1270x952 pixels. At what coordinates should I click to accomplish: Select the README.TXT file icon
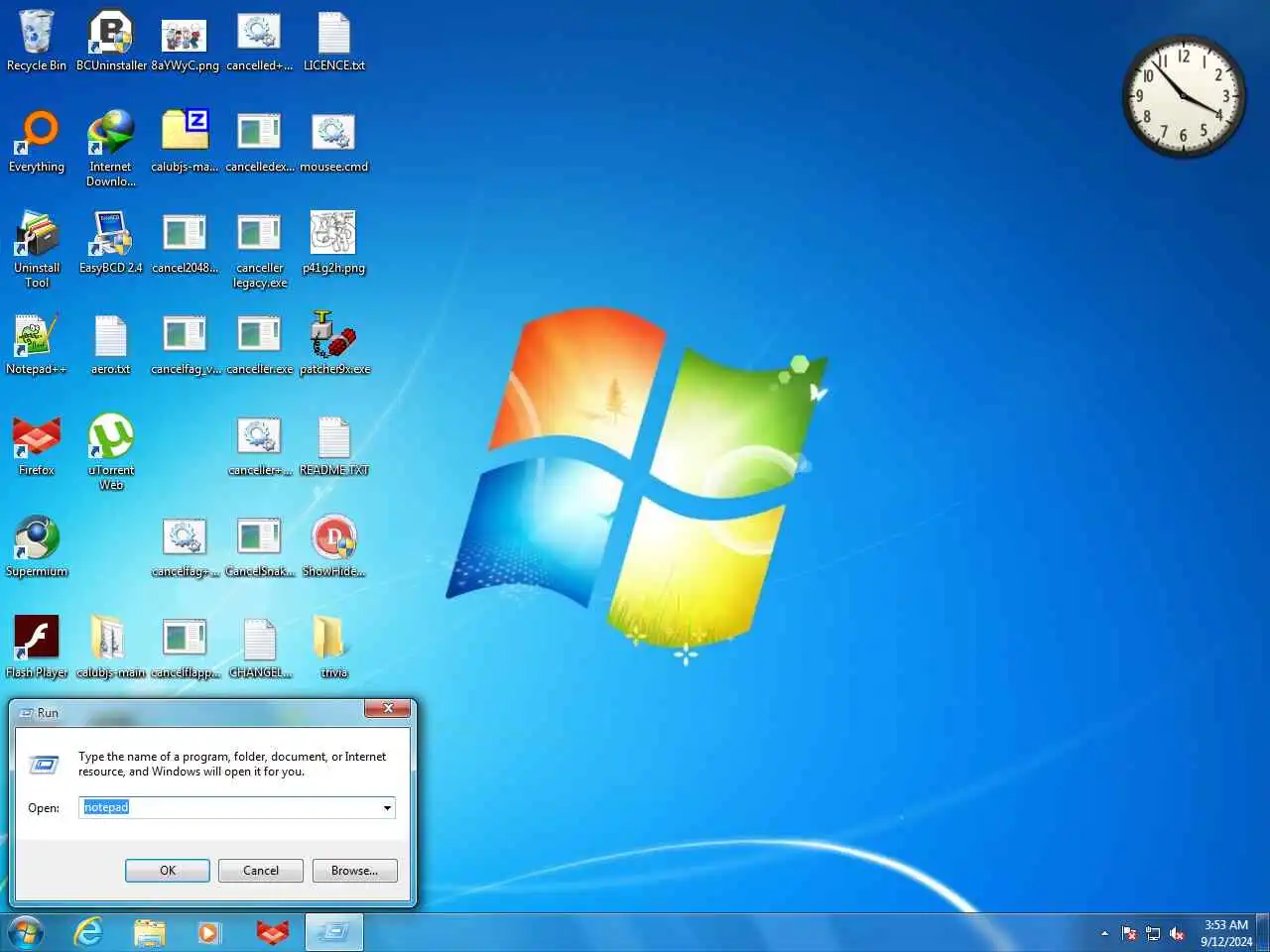point(334,446)
